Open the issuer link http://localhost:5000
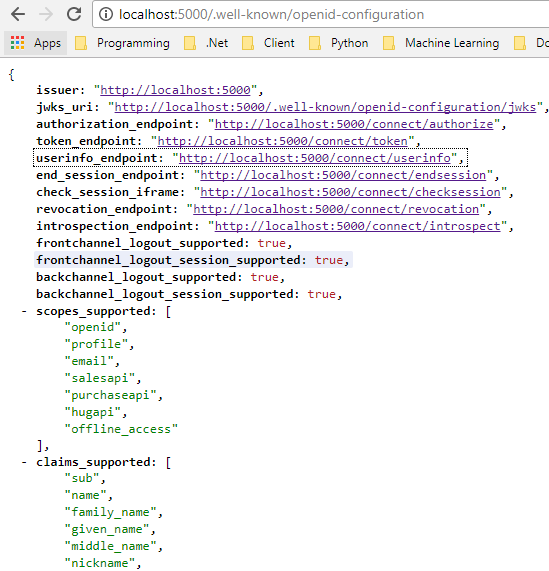Viewport: 549px width, 571px height. (175, 90)
